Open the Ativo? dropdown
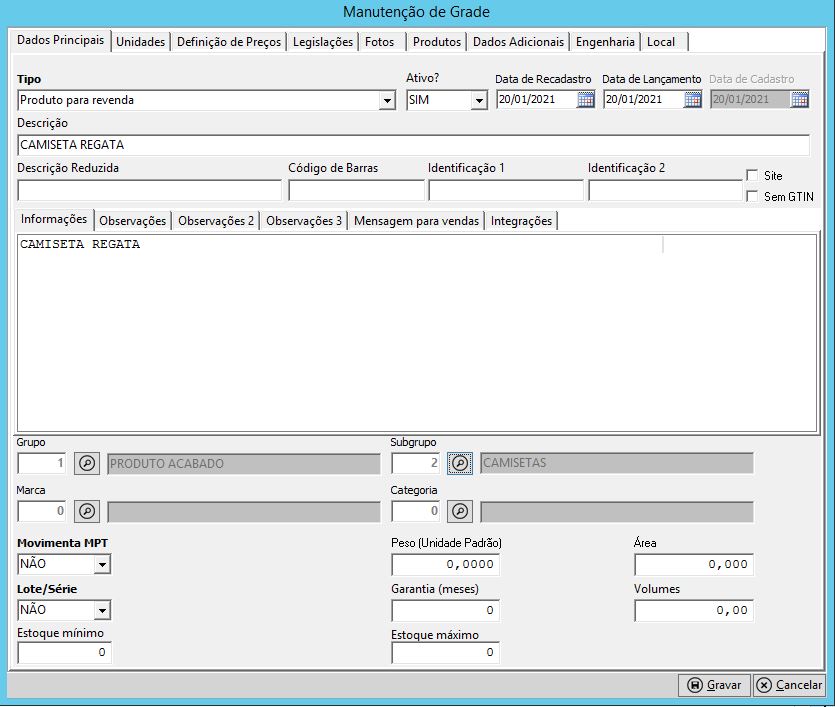The image size is (835, 707). coord(479,100)
